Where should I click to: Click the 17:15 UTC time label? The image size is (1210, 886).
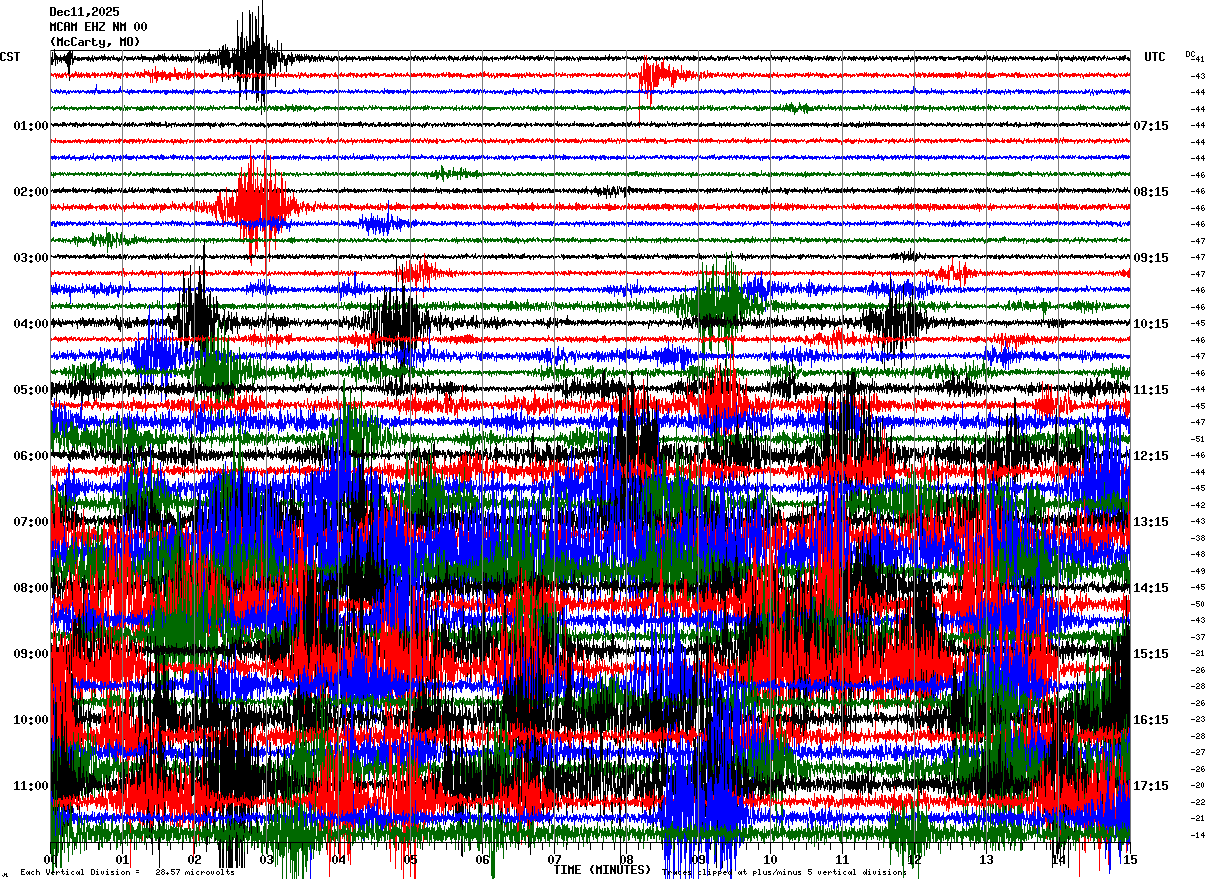[x=1151, y=786]
